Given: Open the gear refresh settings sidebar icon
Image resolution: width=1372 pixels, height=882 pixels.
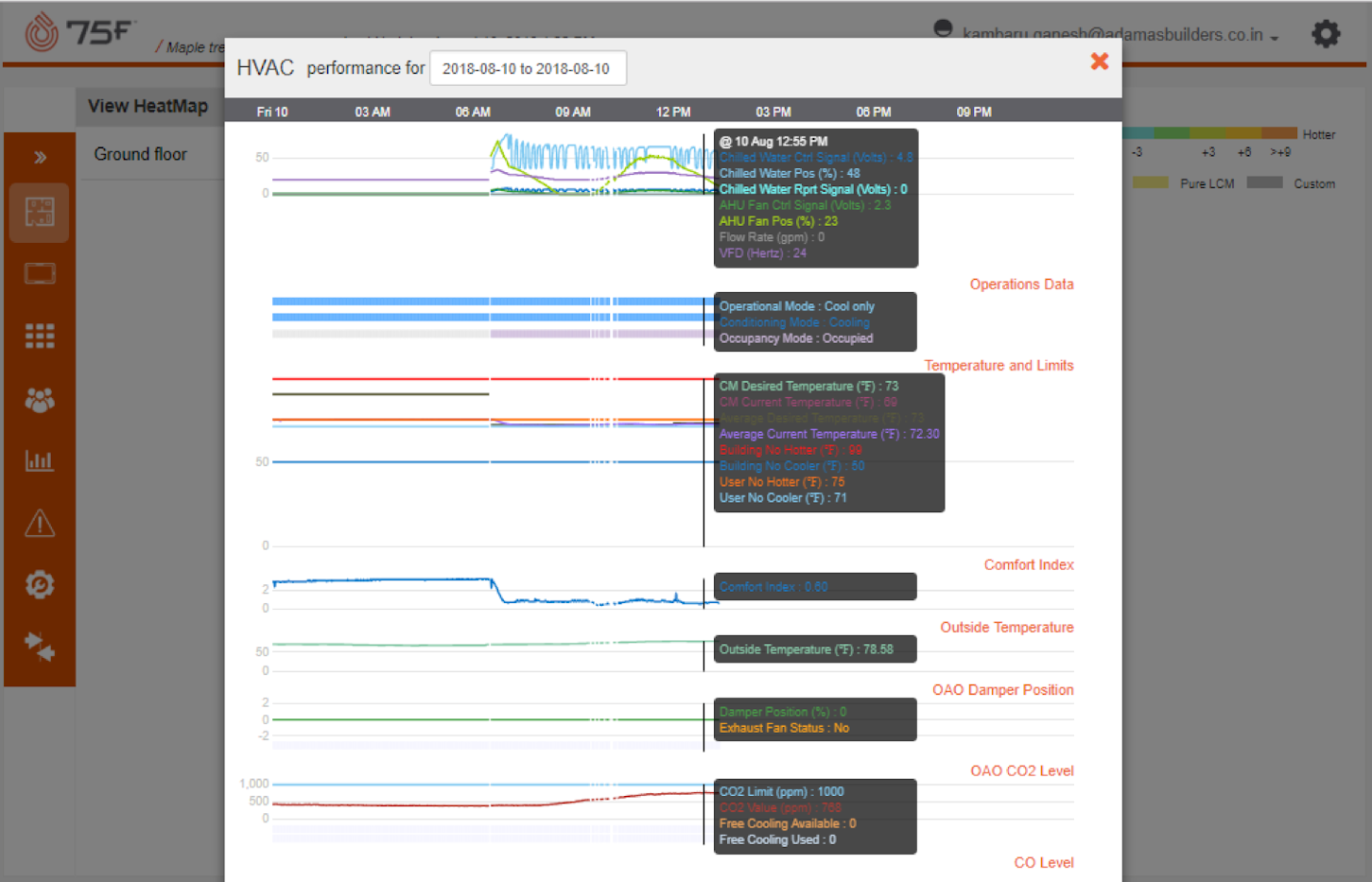Looking at the screenshot, I should (40, 585).
